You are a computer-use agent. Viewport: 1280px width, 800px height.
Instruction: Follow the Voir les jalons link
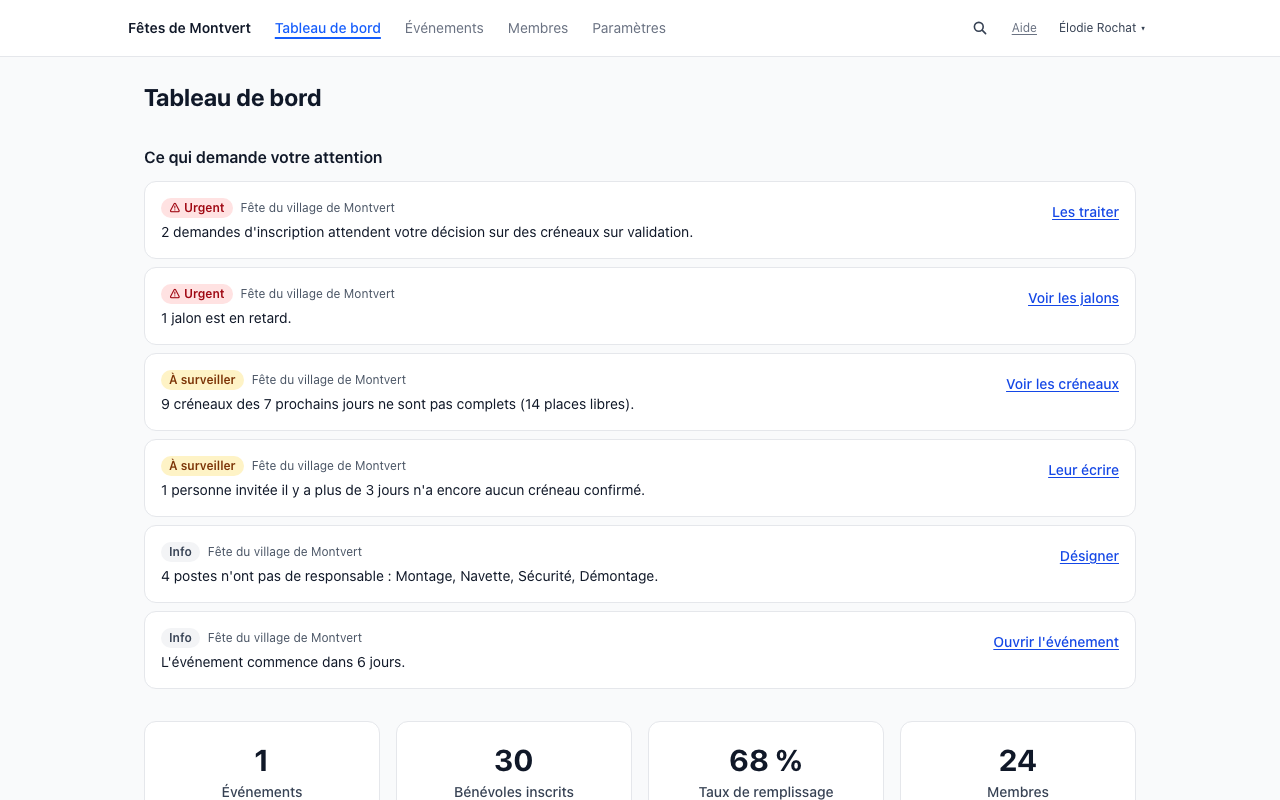pos(1073,298)
